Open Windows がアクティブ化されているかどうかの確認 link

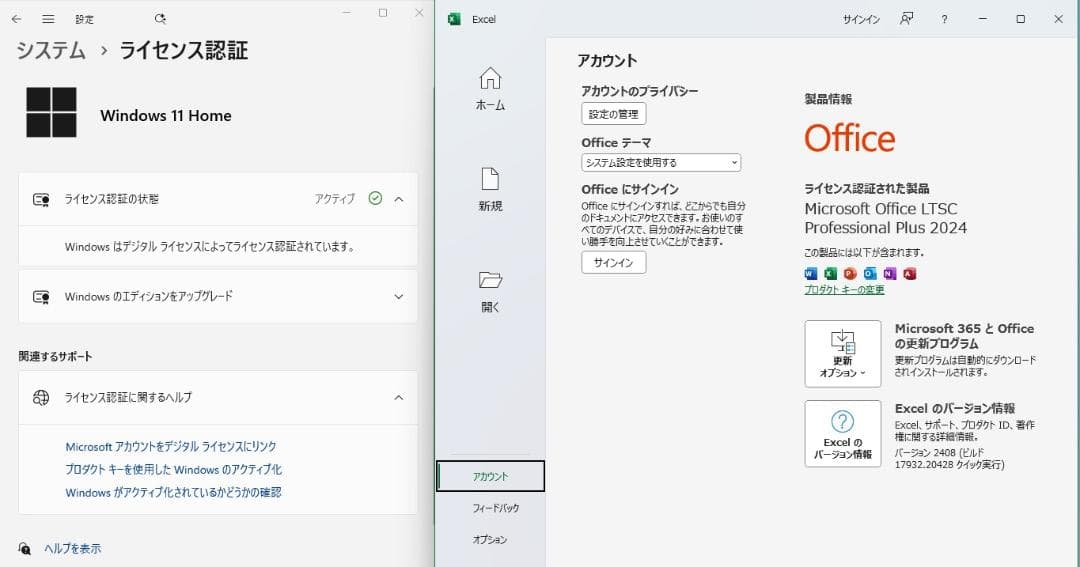pos(174,493)
